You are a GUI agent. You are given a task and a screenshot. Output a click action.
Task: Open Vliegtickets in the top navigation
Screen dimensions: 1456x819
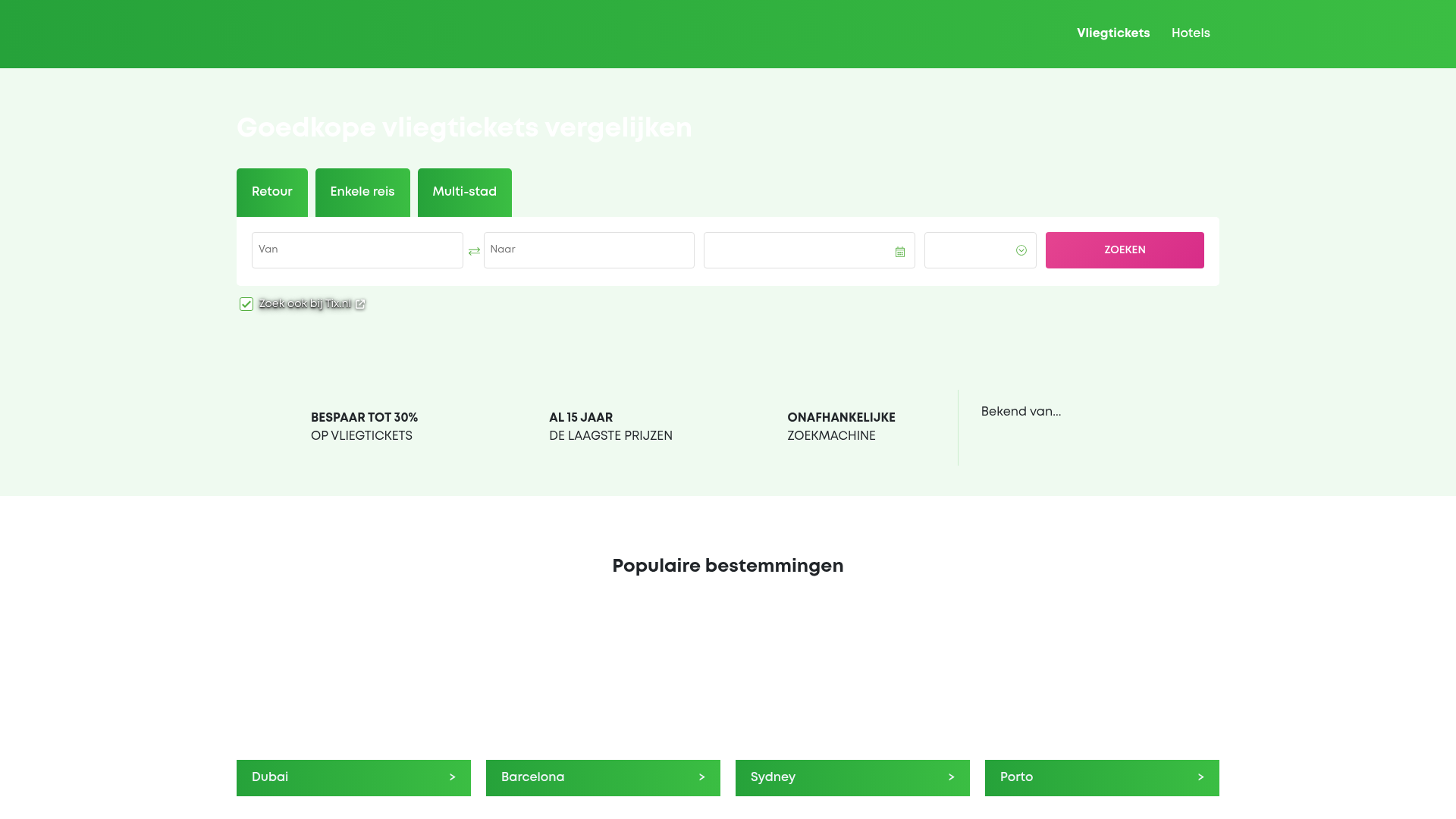tap(1113, 33)
